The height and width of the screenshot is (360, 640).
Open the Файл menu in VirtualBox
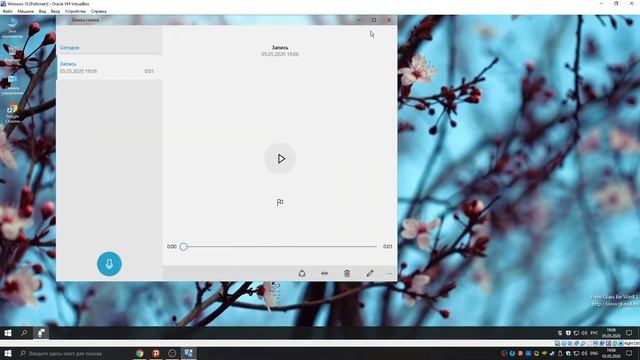[x=7, y=11]
